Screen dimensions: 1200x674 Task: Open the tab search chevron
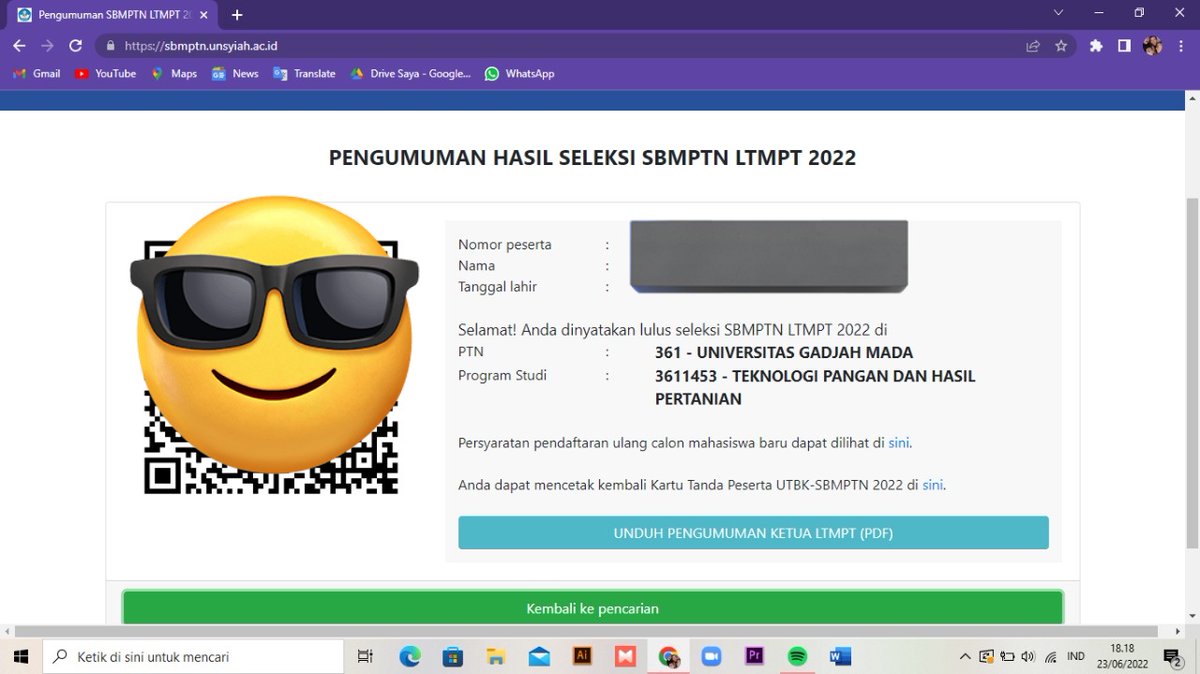pos(1059,13)
